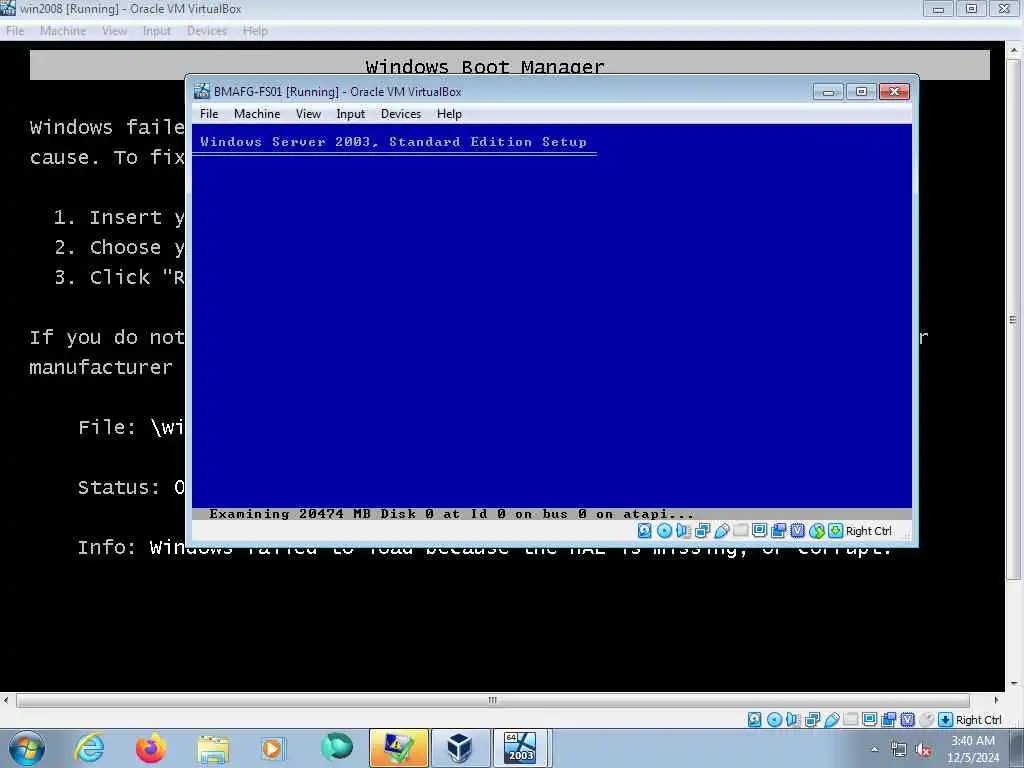Open View menu in win2008 window
Image resolution: width=1024 pixels, height=768 pixels.
click(x=114, y=31)
